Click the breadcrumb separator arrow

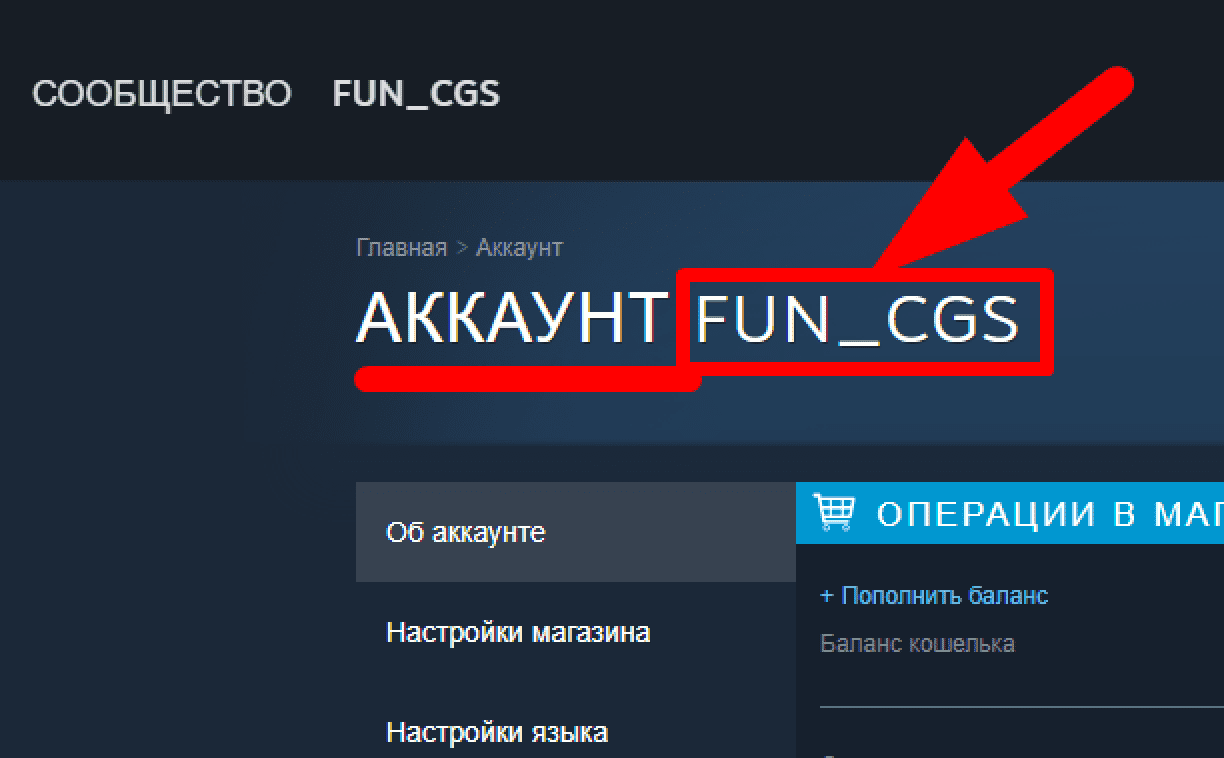click(x=462, y=247)
